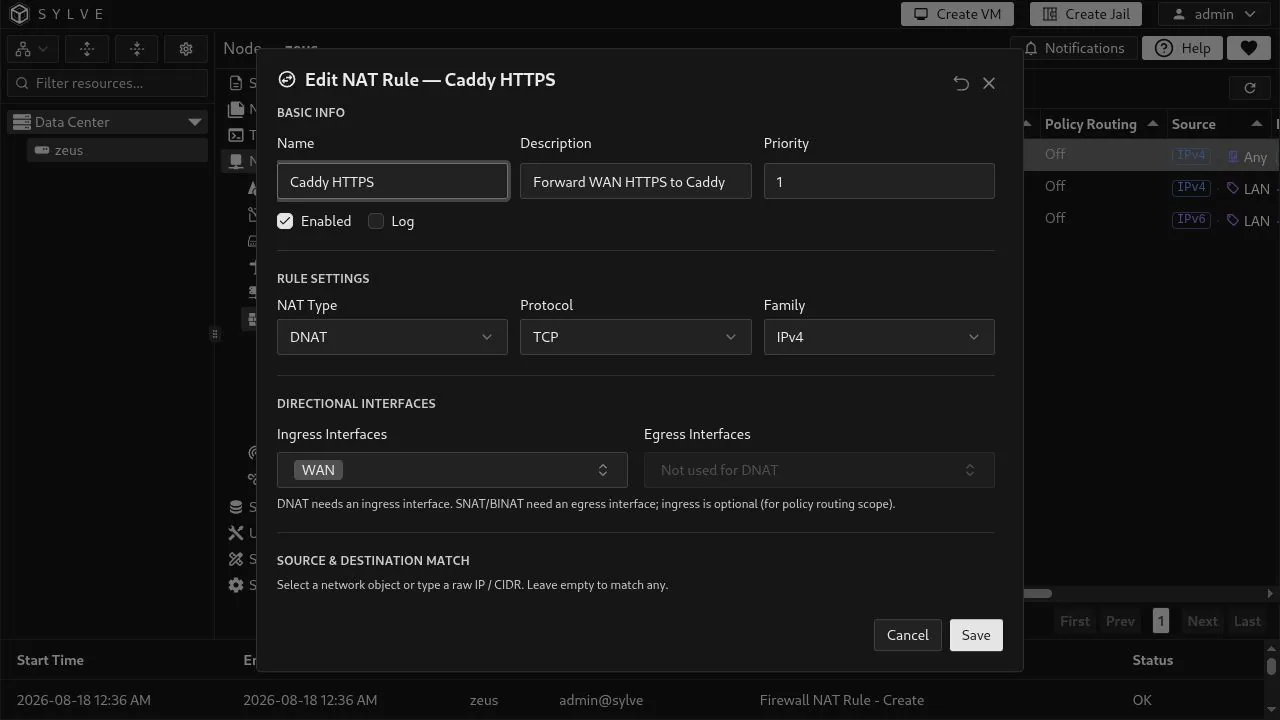Open the NAT Type dropdown
Screen dimensions: 1280x720
pyautogui.click(x=392, y=337)
